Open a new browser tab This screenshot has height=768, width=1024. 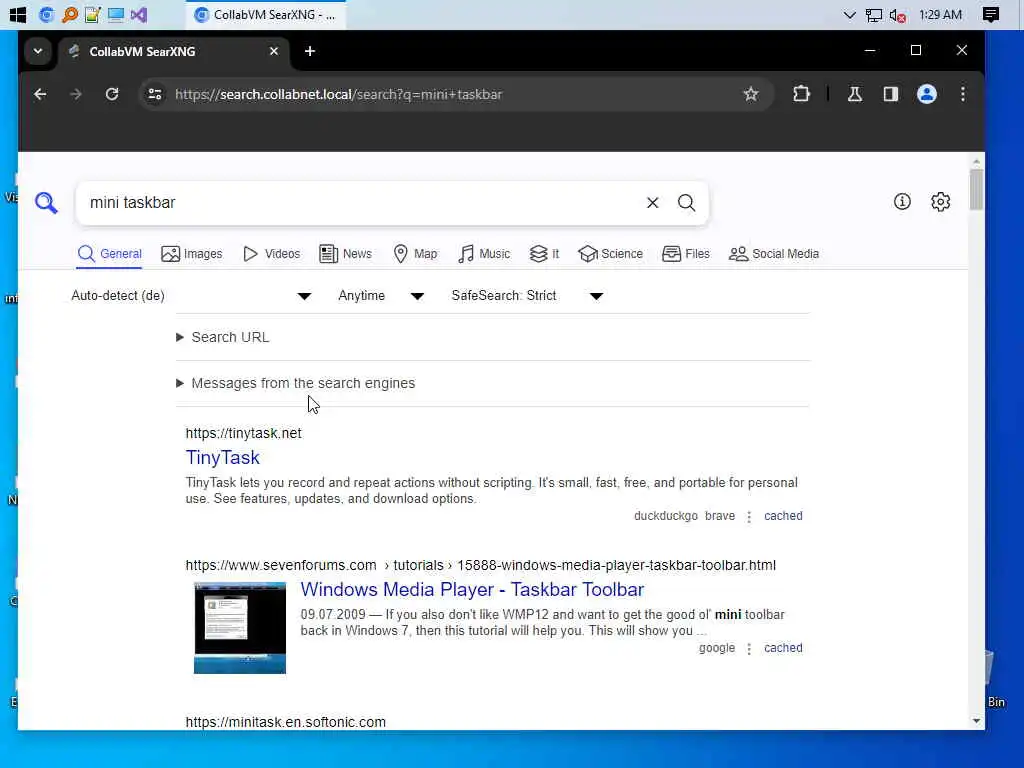[310, 51]
